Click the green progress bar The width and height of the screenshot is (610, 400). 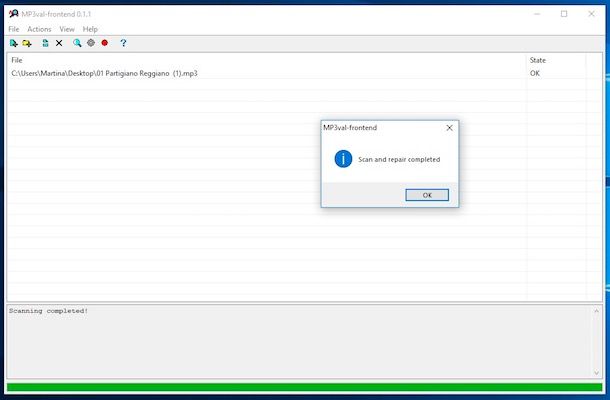[x=305, y=387]
